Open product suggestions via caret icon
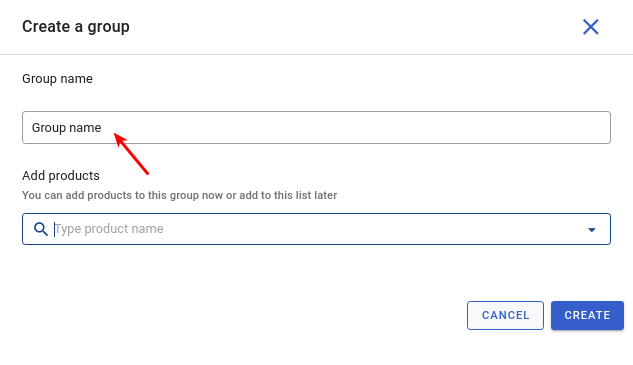Screen dimensions: 633x365 click(x=591, y=230)
